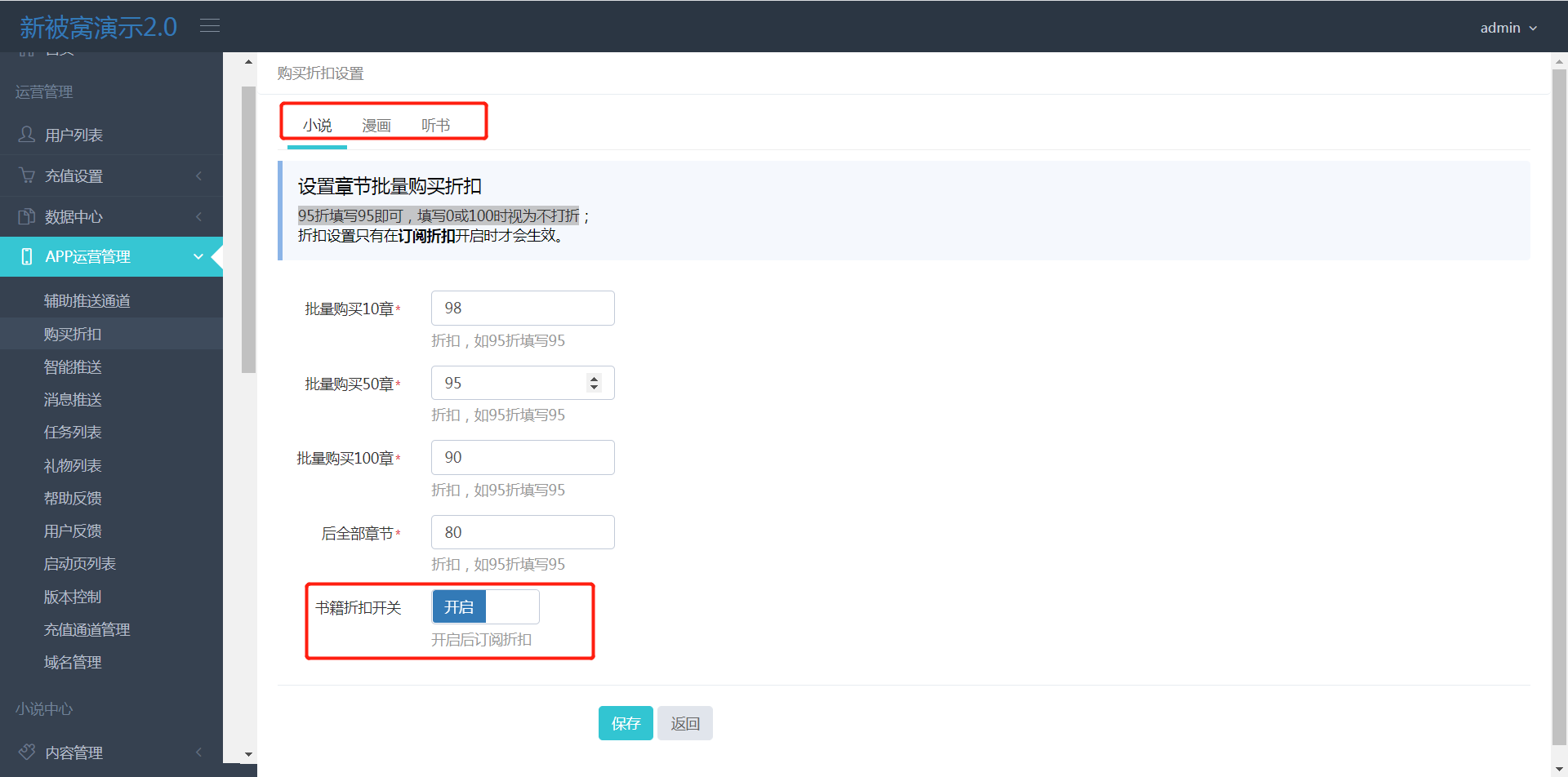Click the 后全部章节 discount input field
The height and width of the screenshot is (777, 1568).
click(523, 532)
